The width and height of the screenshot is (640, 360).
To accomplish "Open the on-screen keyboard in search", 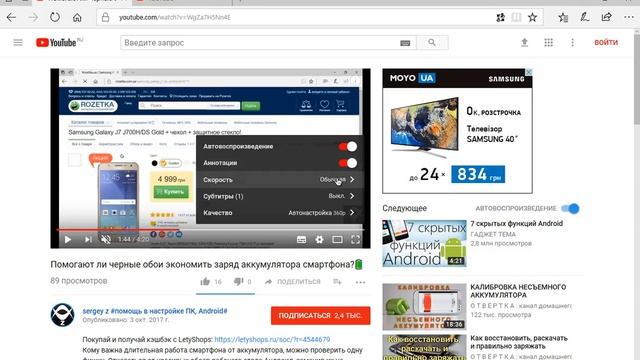I will coord(405,43).
